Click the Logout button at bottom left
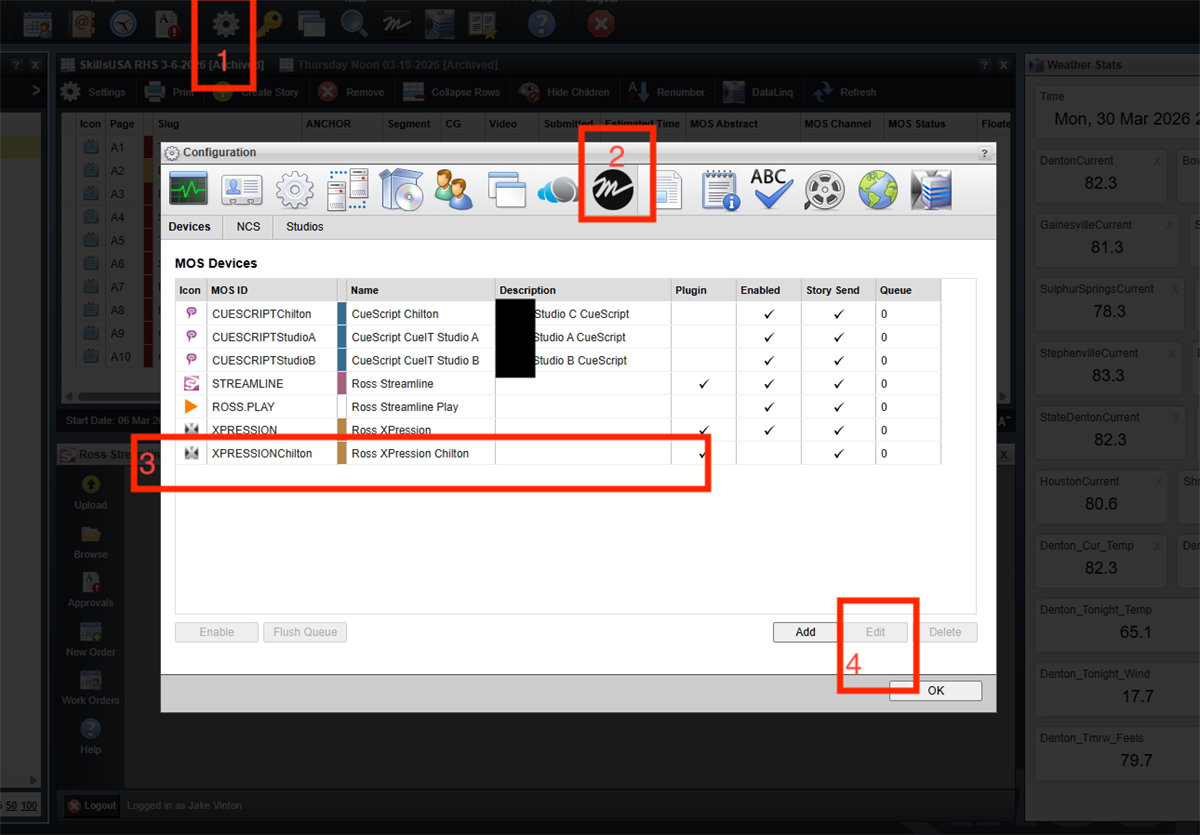This screenshot has height=835, width=1200. tap(91, 805)
